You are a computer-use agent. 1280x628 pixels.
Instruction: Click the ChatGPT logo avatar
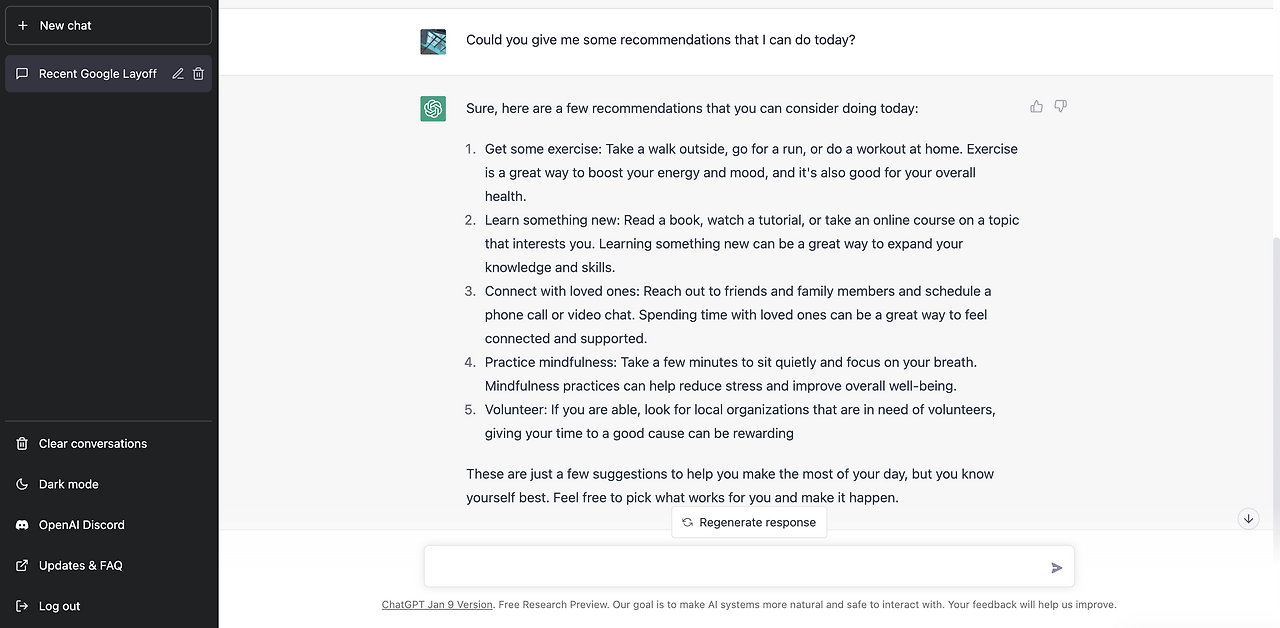point(433,109)
